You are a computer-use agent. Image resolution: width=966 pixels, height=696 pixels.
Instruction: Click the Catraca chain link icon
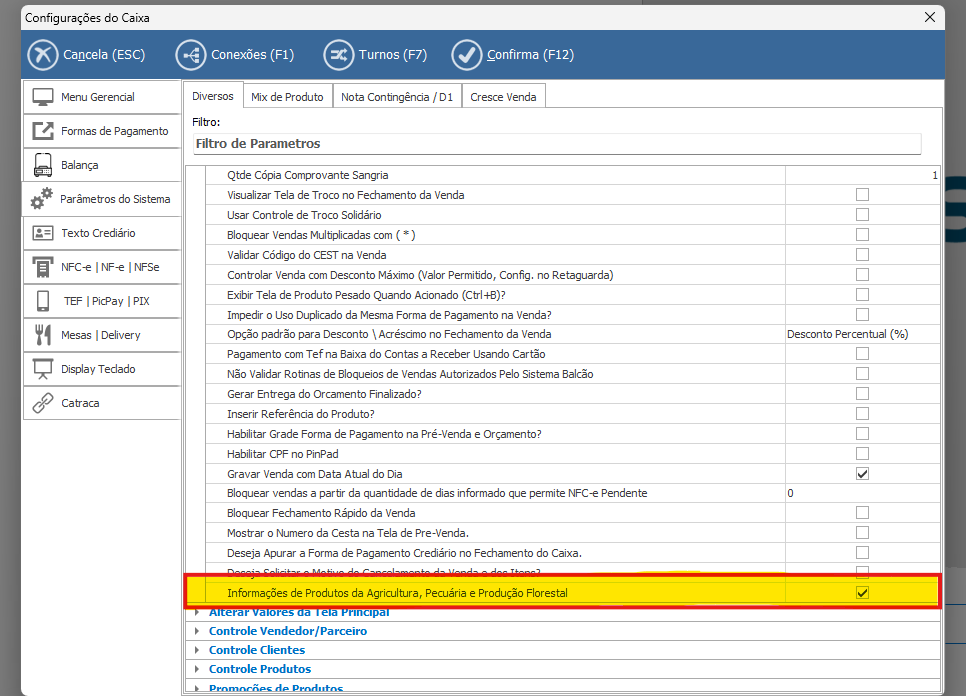43,403
